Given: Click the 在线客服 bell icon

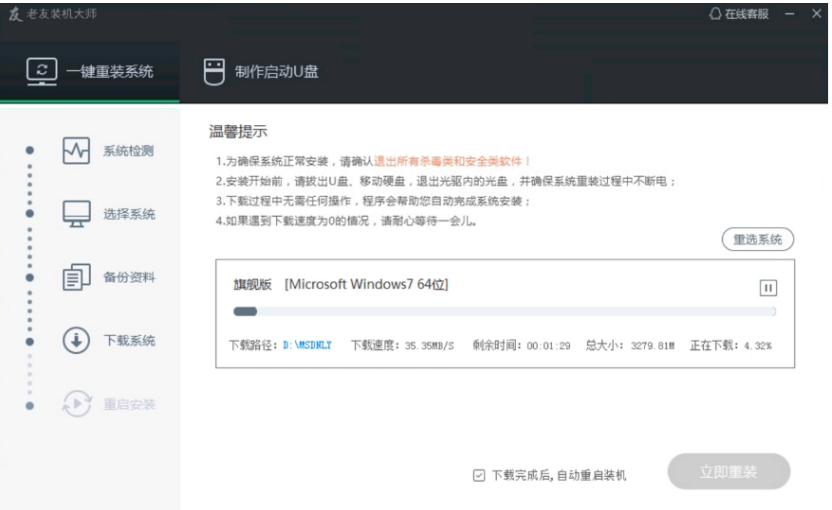Looking at the screenshot, I should [x=715, y=14].
